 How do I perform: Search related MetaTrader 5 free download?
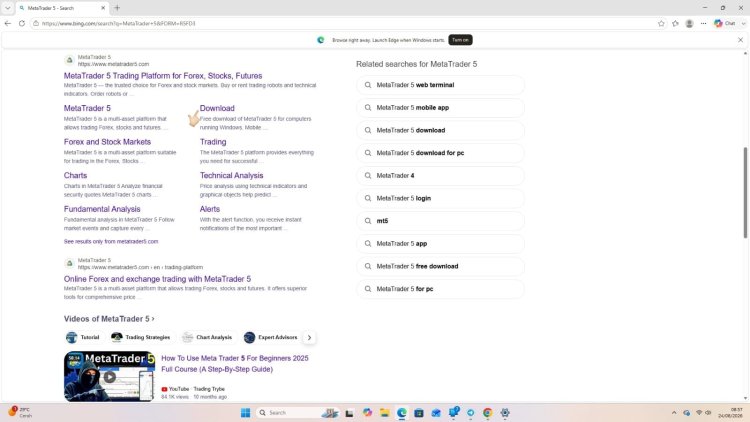click(x=440, y=266)
